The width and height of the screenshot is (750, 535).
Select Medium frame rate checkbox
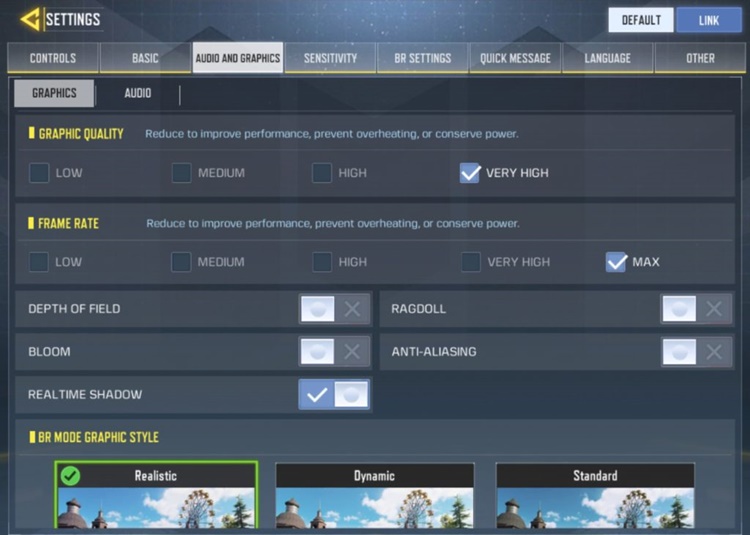(181, 262)
